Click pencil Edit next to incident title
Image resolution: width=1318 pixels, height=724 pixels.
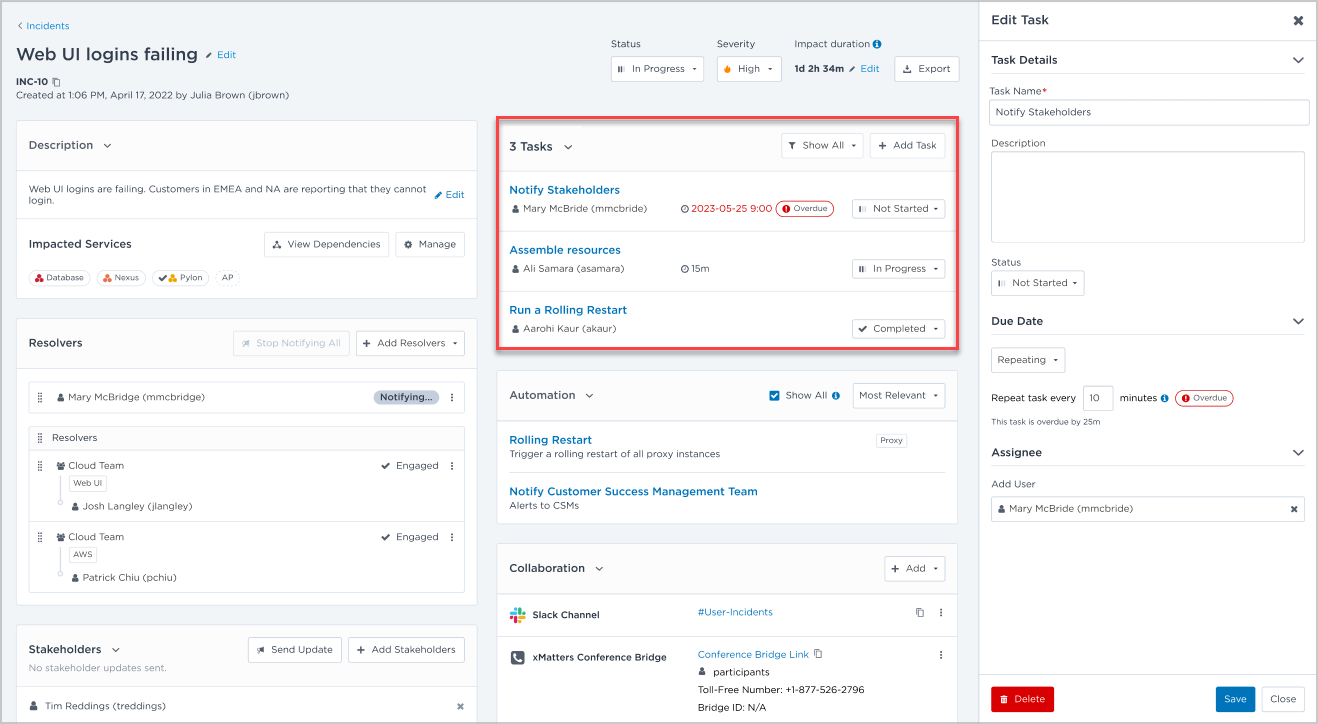click(221, 55)
